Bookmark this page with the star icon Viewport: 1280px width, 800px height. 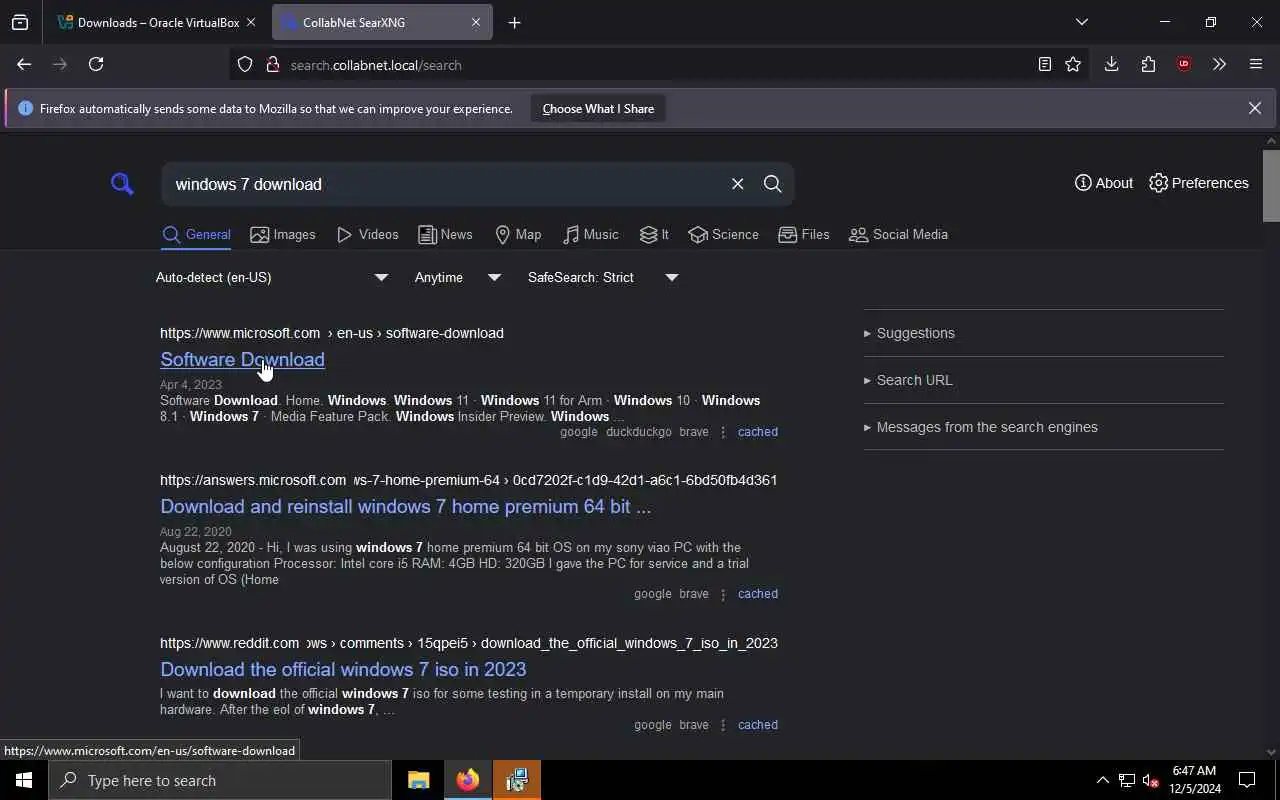pos(1073,64)
